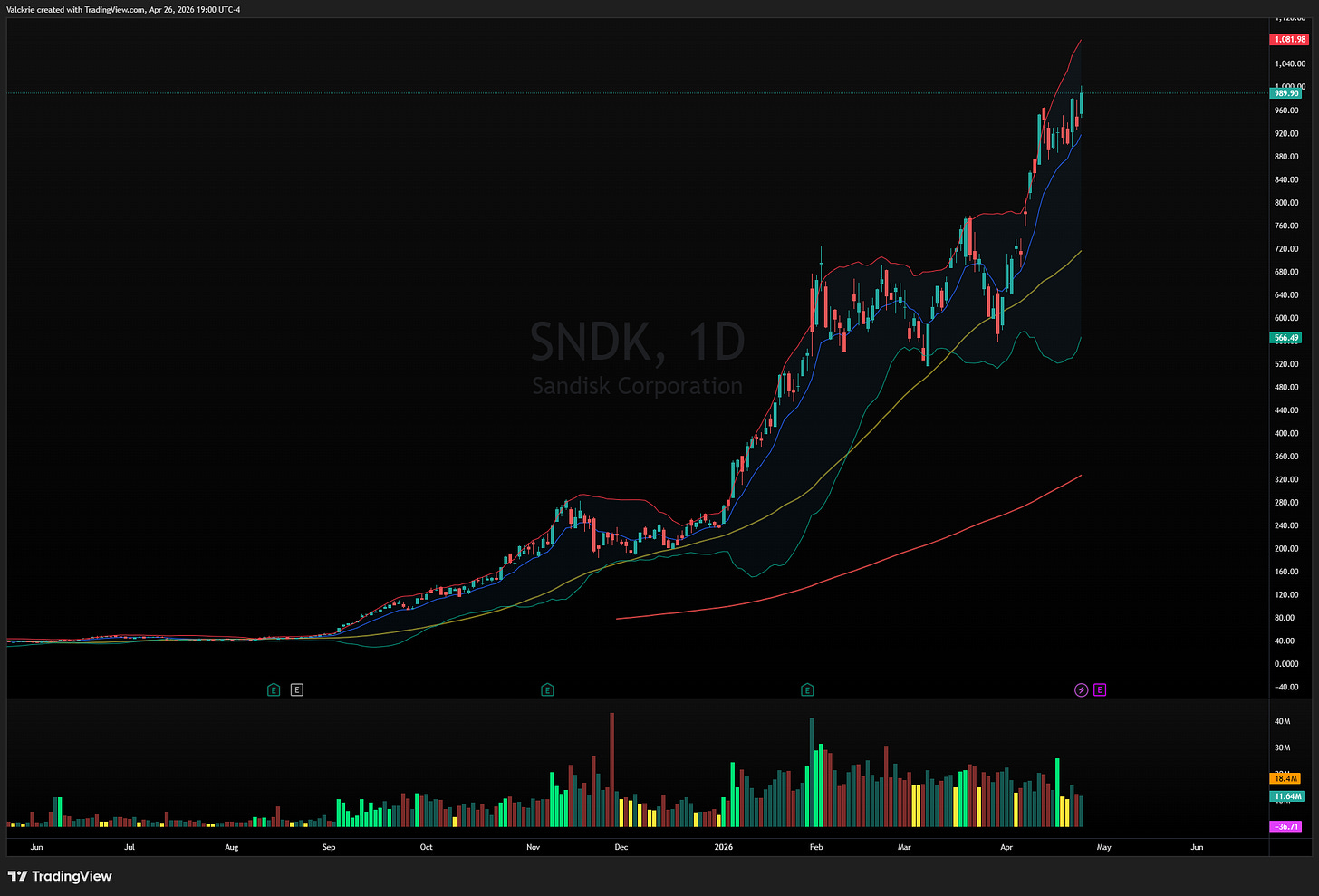Click the Sep label on the time axis
The height and width of the screenshot is (896, 1319).
(x=329, y=848)
